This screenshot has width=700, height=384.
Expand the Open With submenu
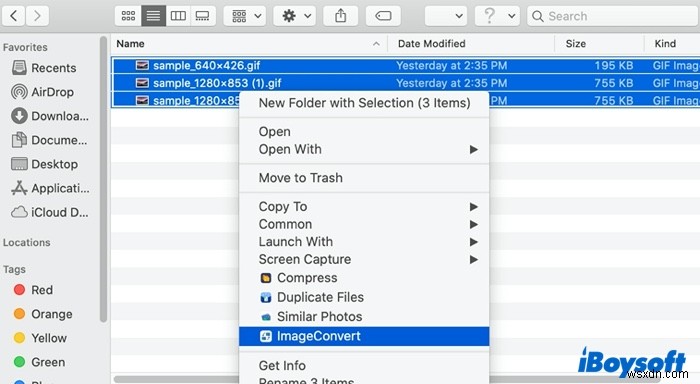tap(364, 150)
